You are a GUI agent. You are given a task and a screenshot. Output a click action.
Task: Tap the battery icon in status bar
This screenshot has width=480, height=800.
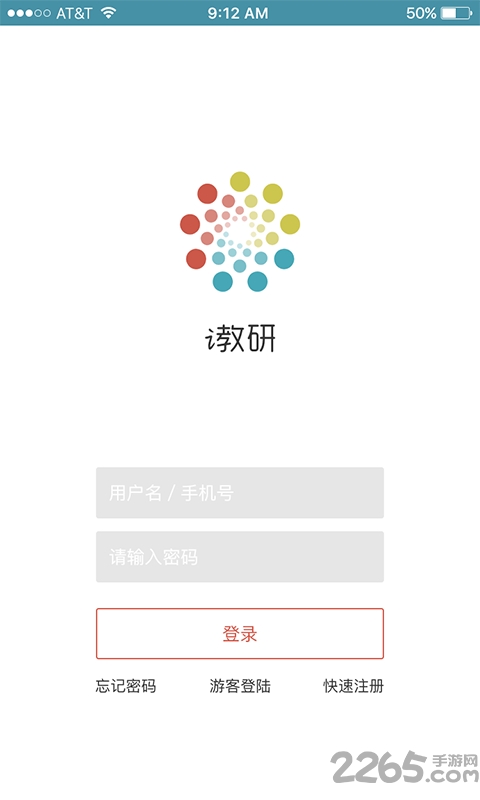(457, 13)
